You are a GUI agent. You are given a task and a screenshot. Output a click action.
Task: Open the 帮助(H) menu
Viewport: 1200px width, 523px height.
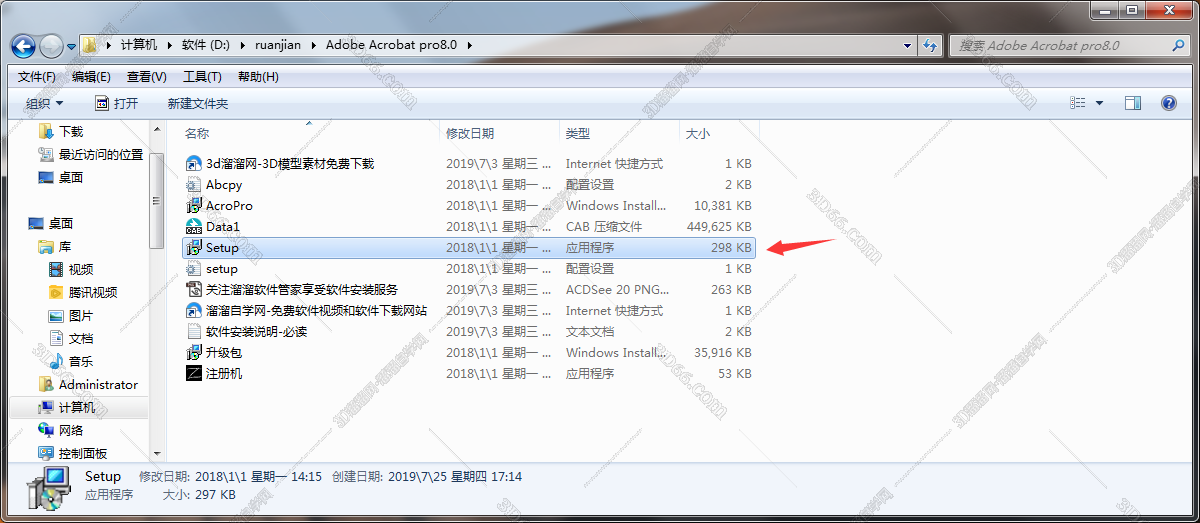258,77
